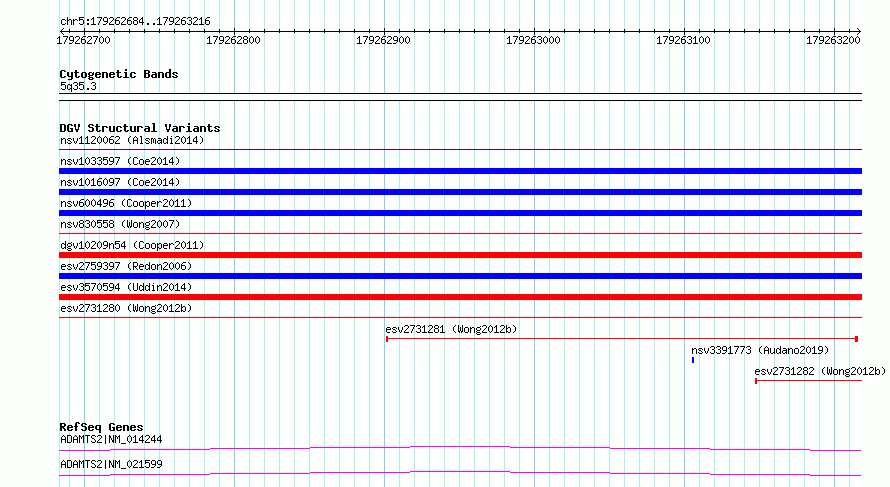The height and width of the screenshot is (487, 890).
Task: Select the nsv1033597 (Coe2014) variant label
Action: tap(120, 161)
